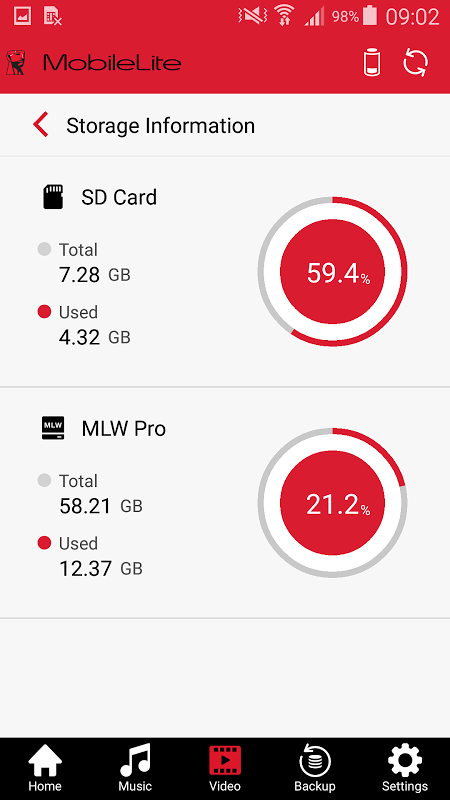Tap the Kingston logo in header

[x=14, y=63]
